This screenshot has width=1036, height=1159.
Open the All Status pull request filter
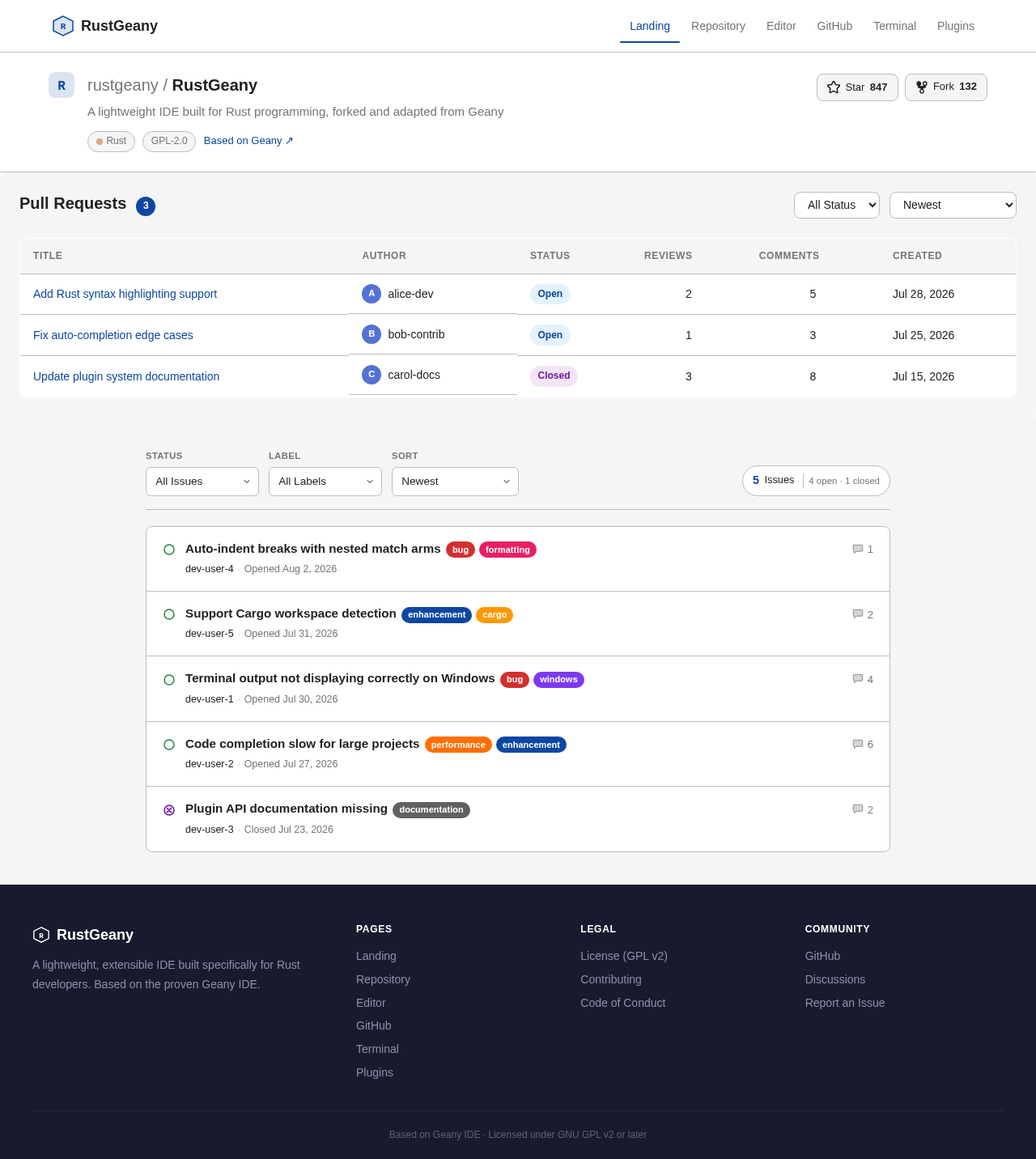click(x=837, y=205)
